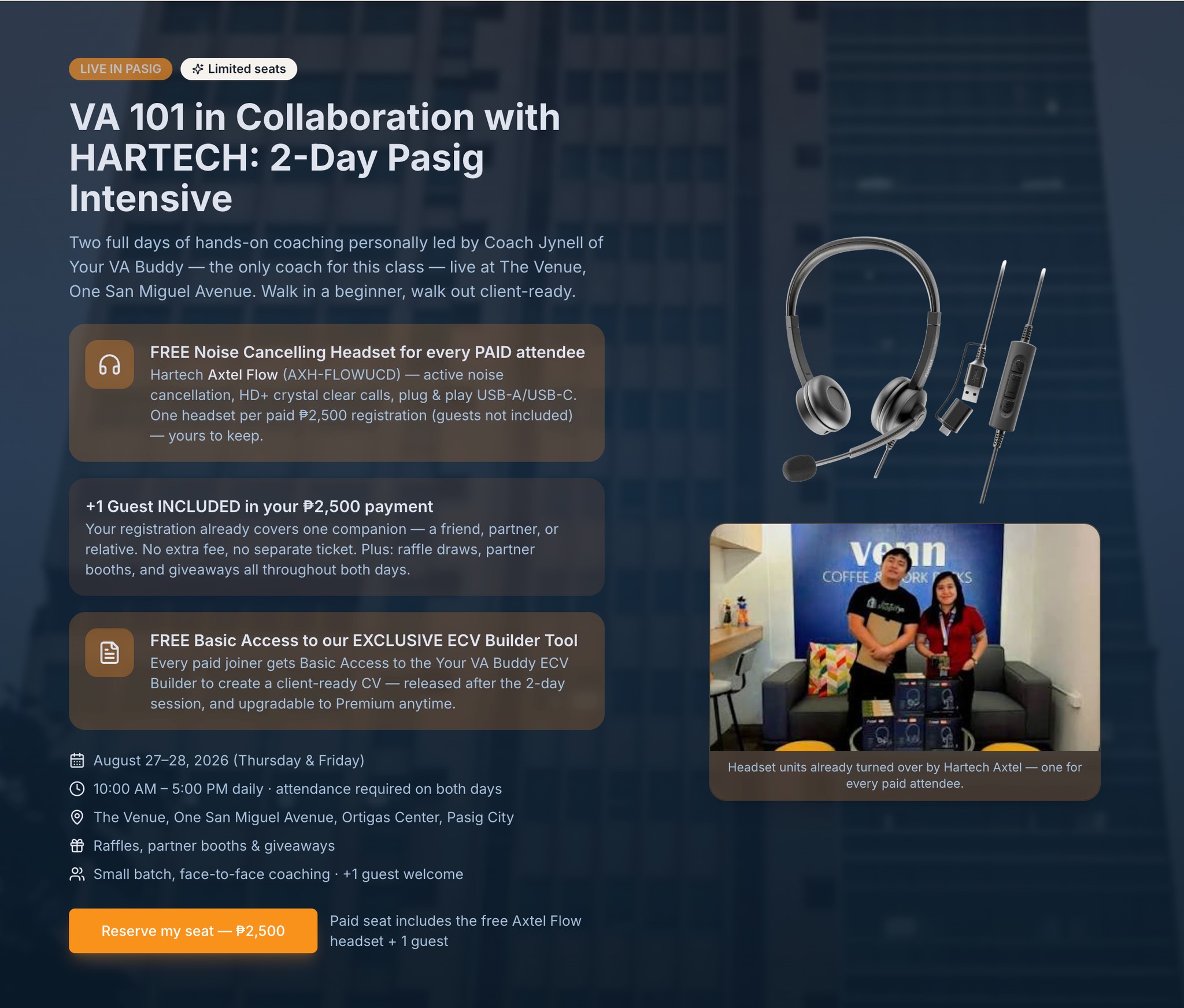Click the sparkle icon in Limited seats badge
Image resolution: width=1184 pixels, height=1008 pixels.
[198, 69]
